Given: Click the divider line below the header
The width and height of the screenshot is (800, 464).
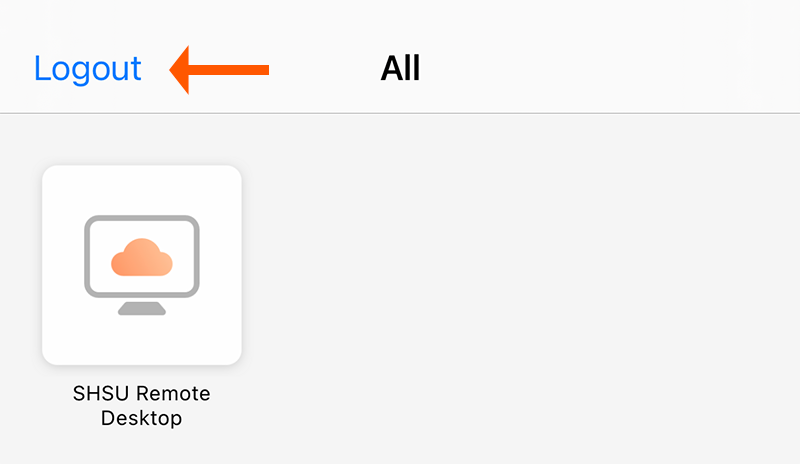Looking at the screenshot, I should point(400,113).
